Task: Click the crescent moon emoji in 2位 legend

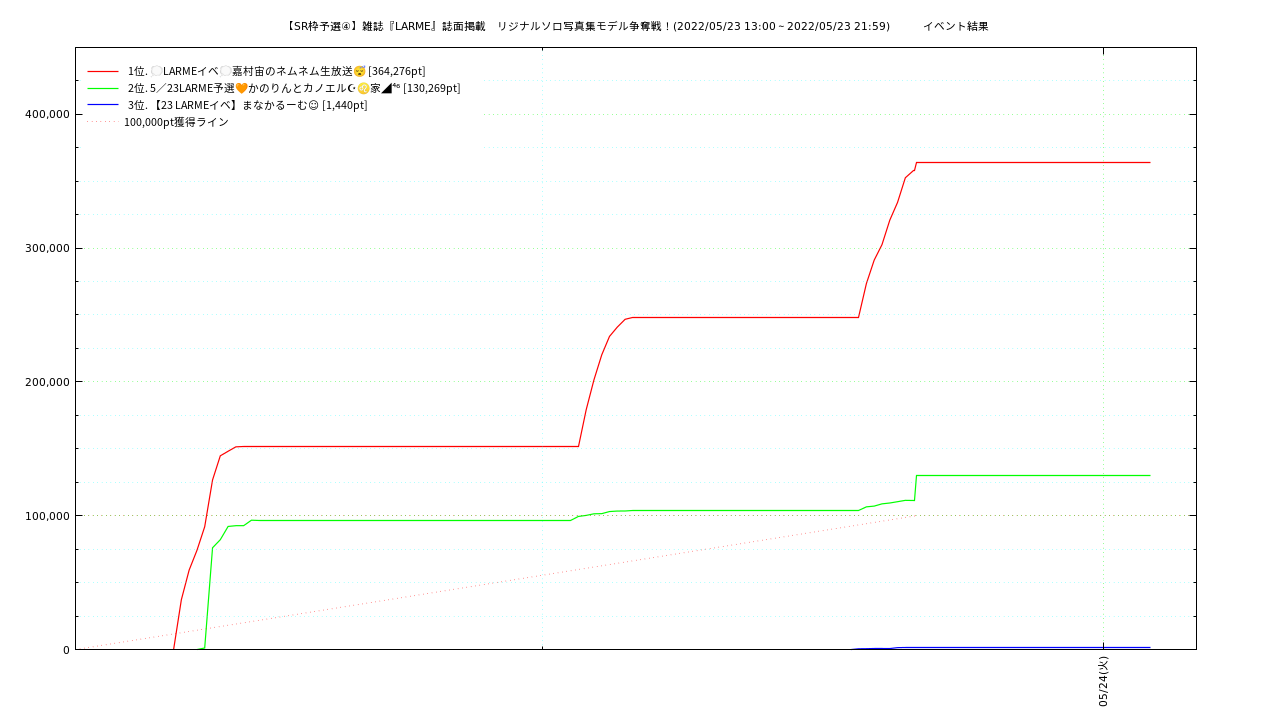Action: 351,88
